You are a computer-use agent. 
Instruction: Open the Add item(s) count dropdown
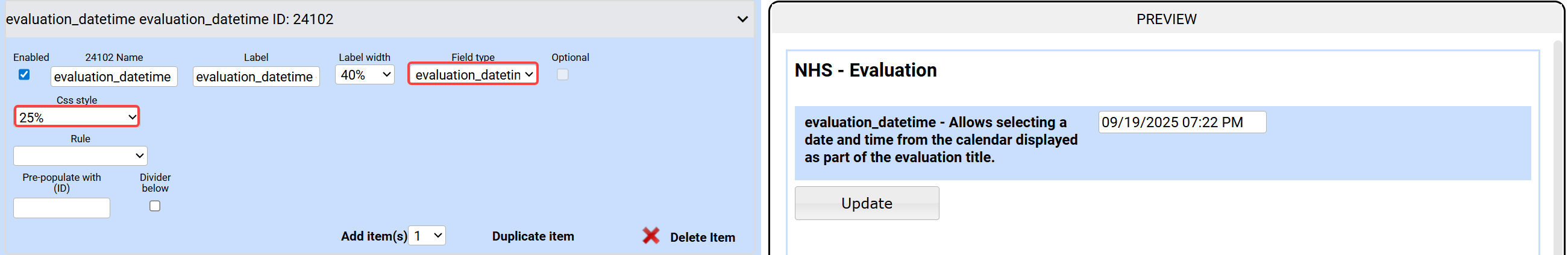tap(427, 236)
